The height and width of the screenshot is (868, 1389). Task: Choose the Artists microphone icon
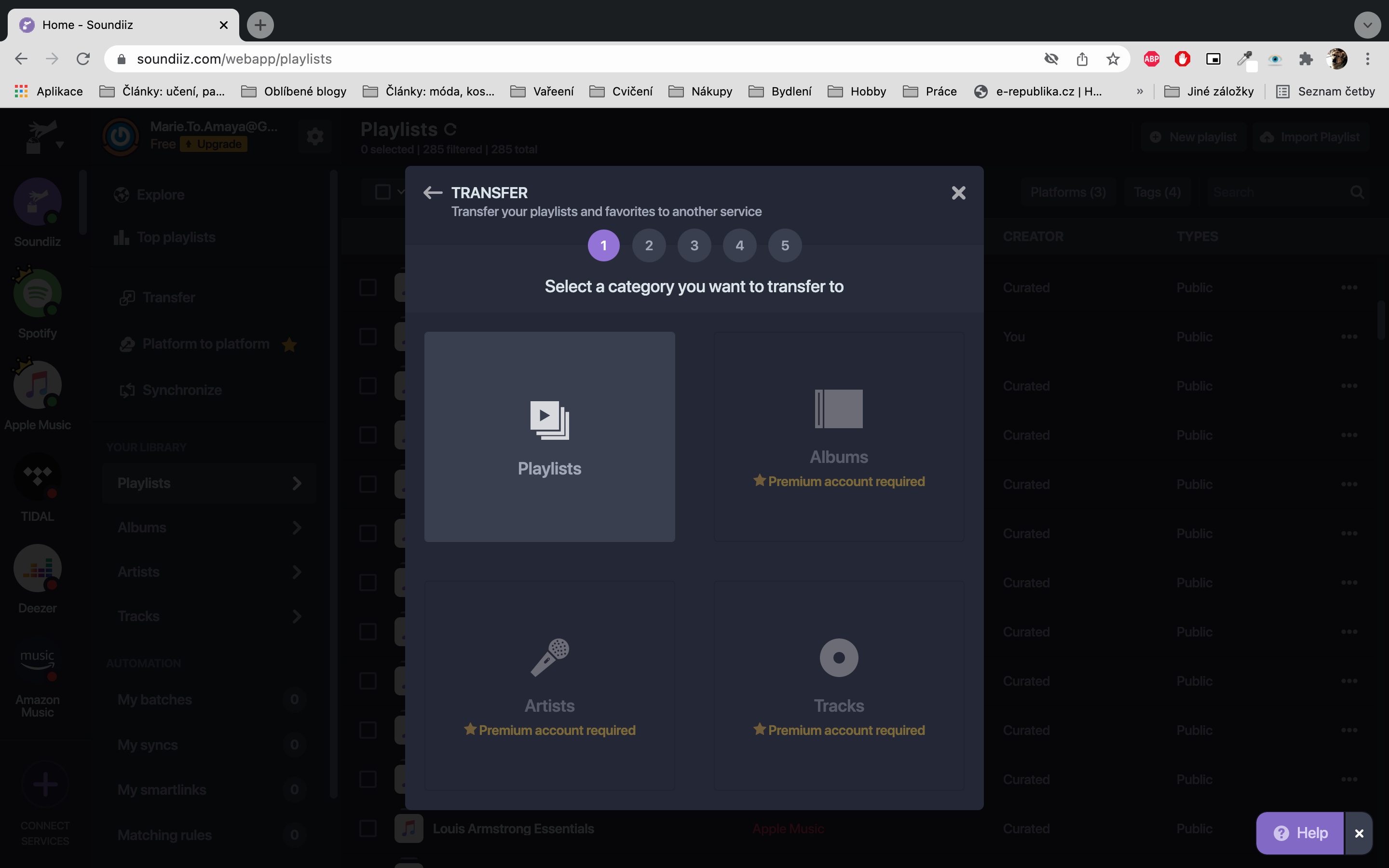[x=549, y=657]
